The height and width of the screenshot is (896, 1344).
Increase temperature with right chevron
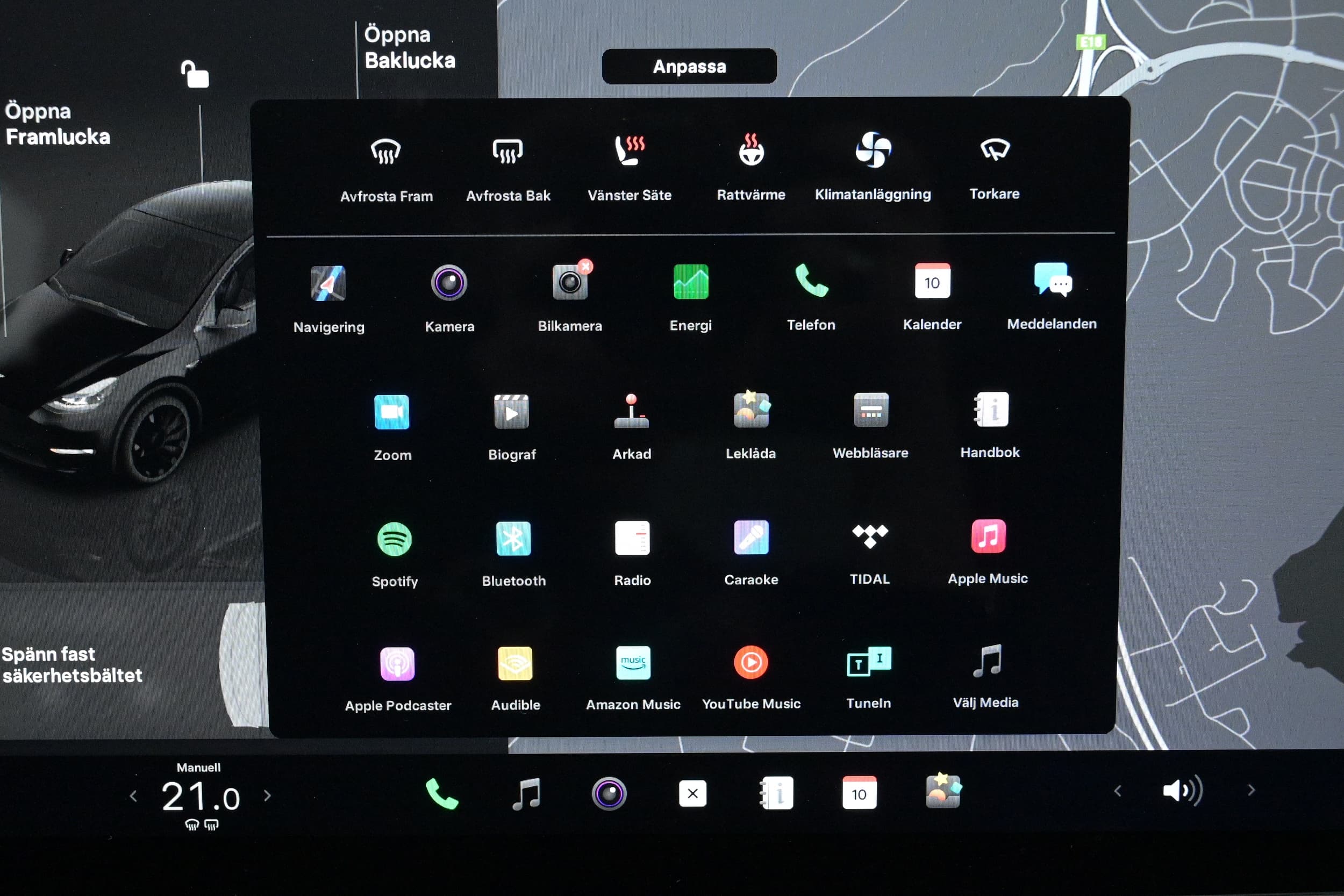tap(267, 795)
